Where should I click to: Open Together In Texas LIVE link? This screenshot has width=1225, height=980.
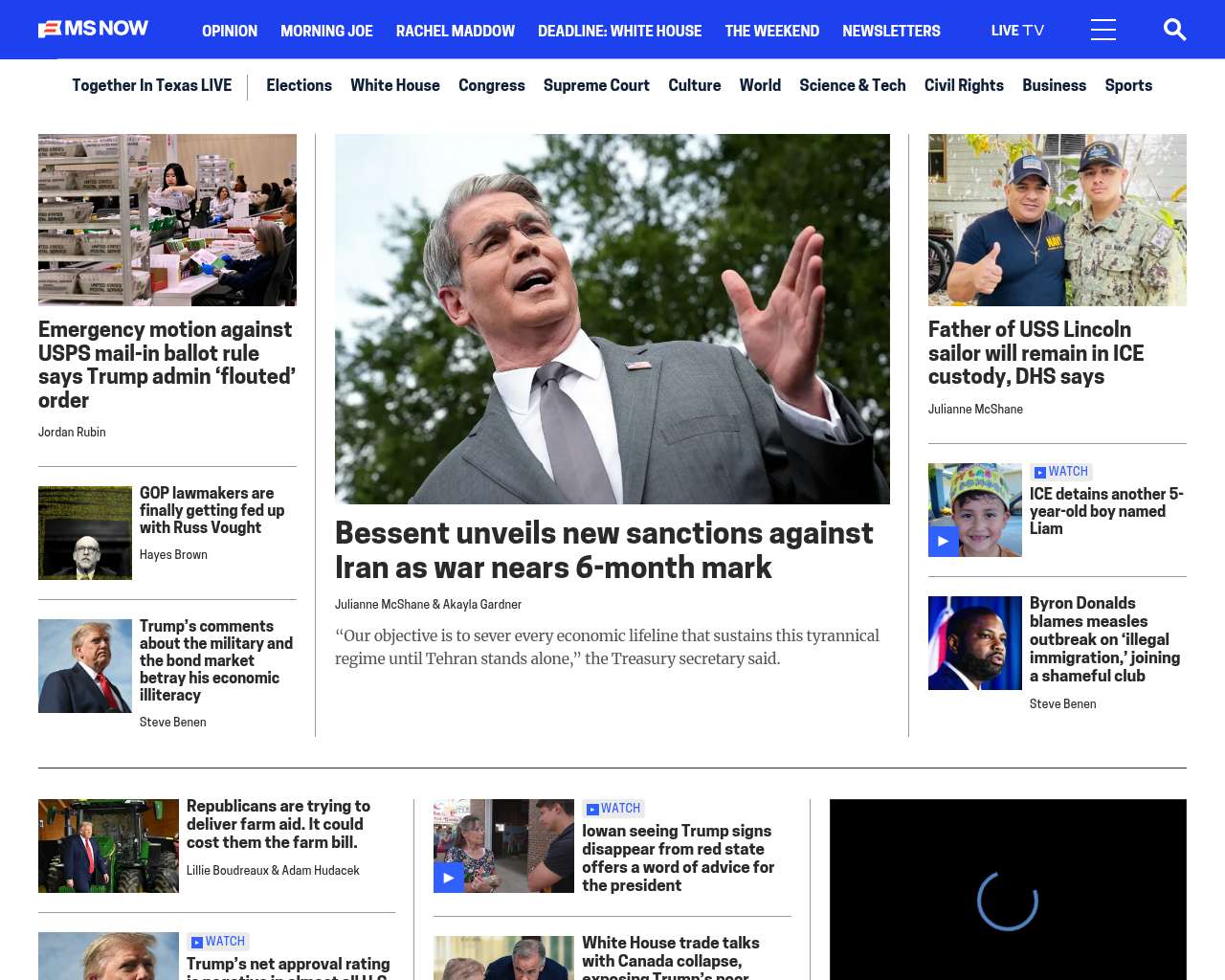click(x=151, y=85)
